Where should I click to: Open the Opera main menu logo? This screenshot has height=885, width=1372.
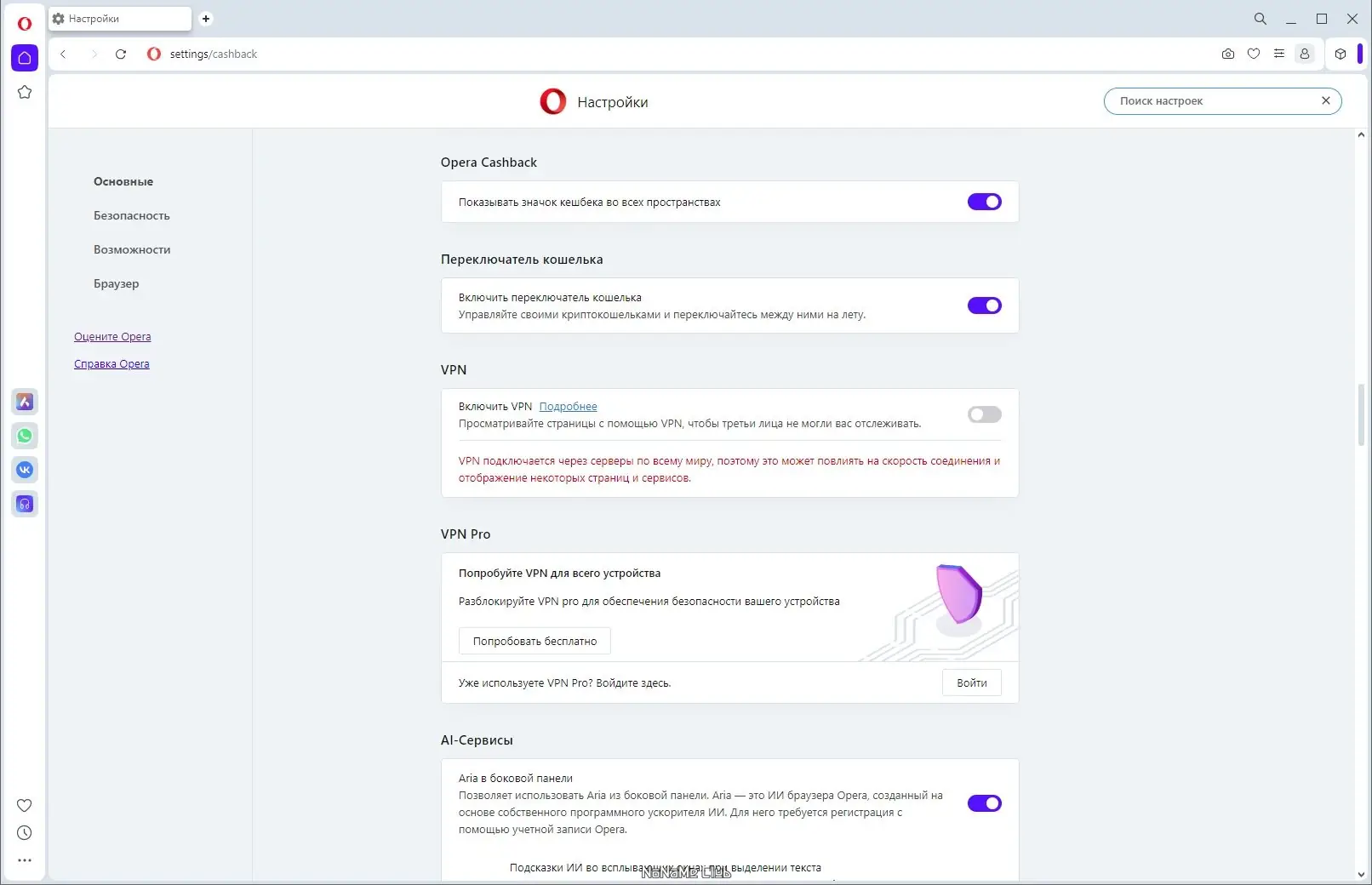tap(25, 23)
